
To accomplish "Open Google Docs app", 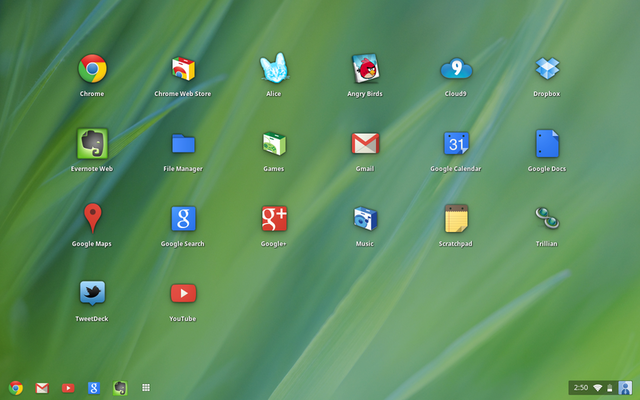I will click(x=547, y=143).
